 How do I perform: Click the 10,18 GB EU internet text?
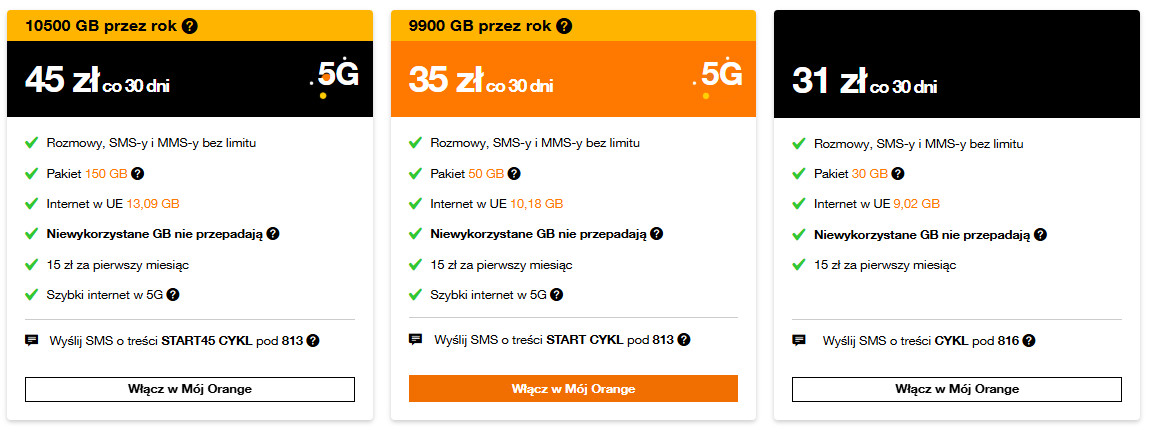point(537,204)
